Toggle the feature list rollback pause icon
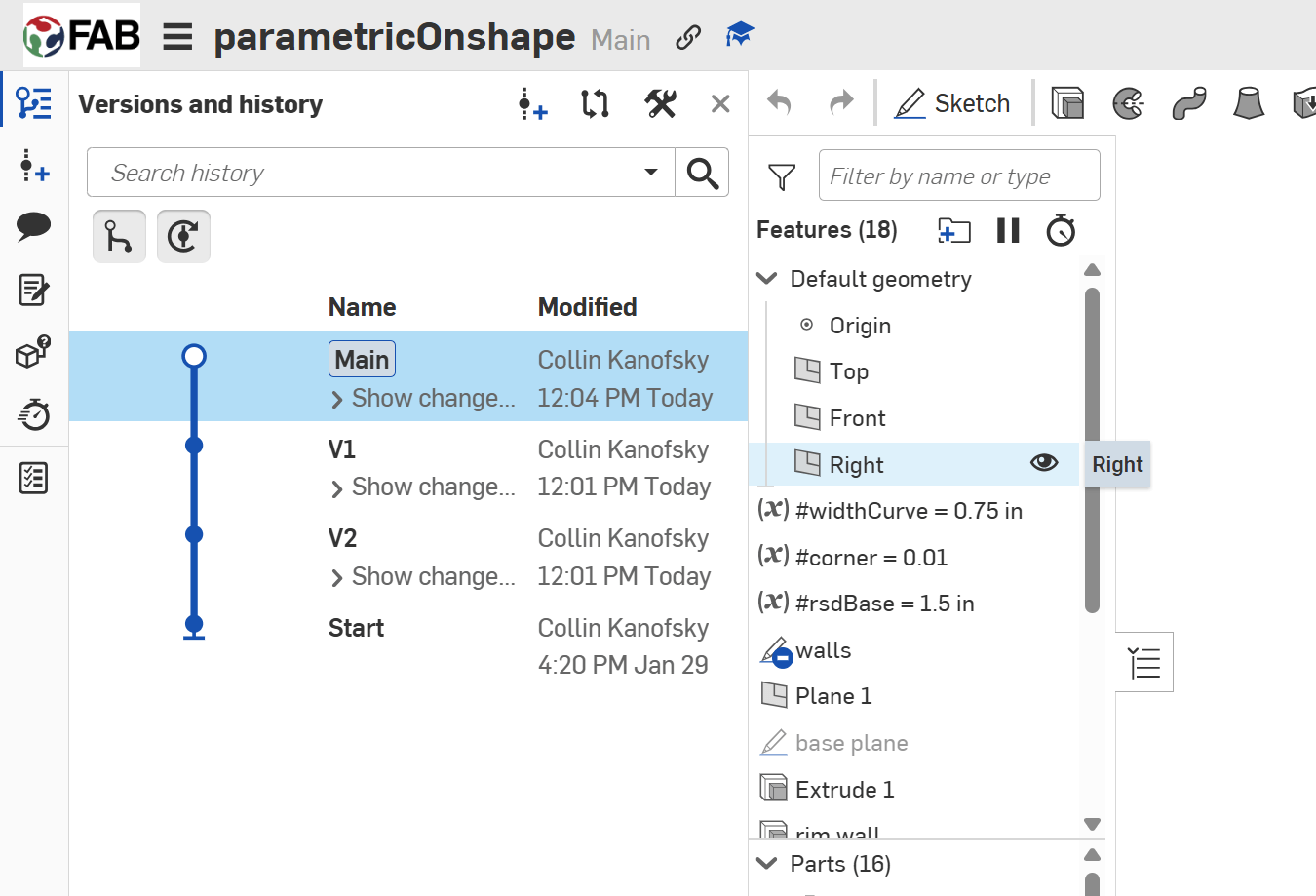 pyautogui.click(x=1008, y=230)
